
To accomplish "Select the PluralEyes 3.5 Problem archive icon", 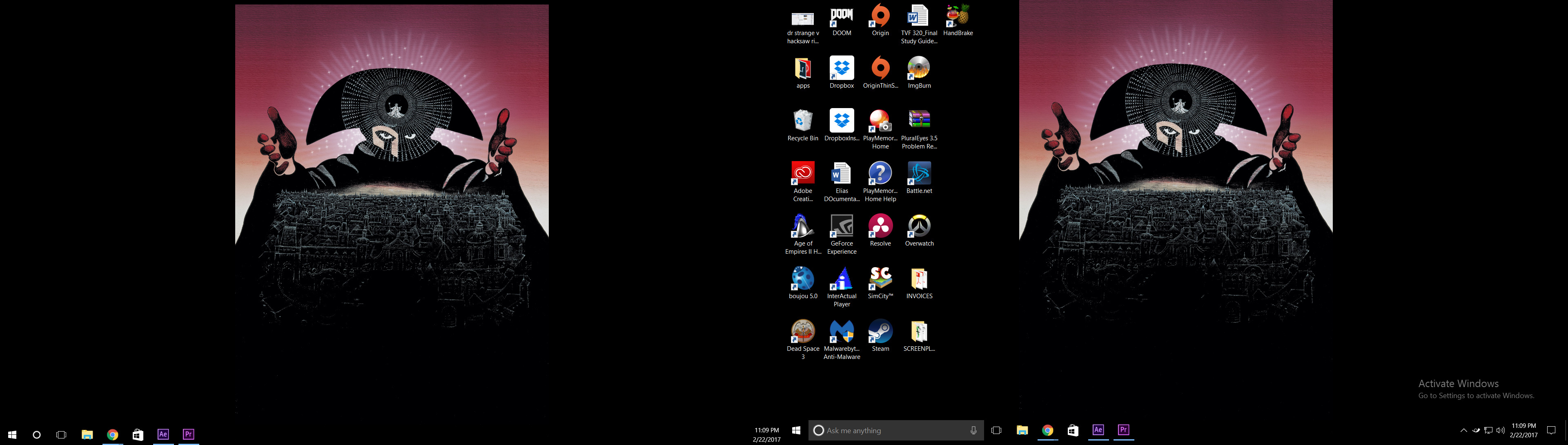I will (x=919, y=129).
